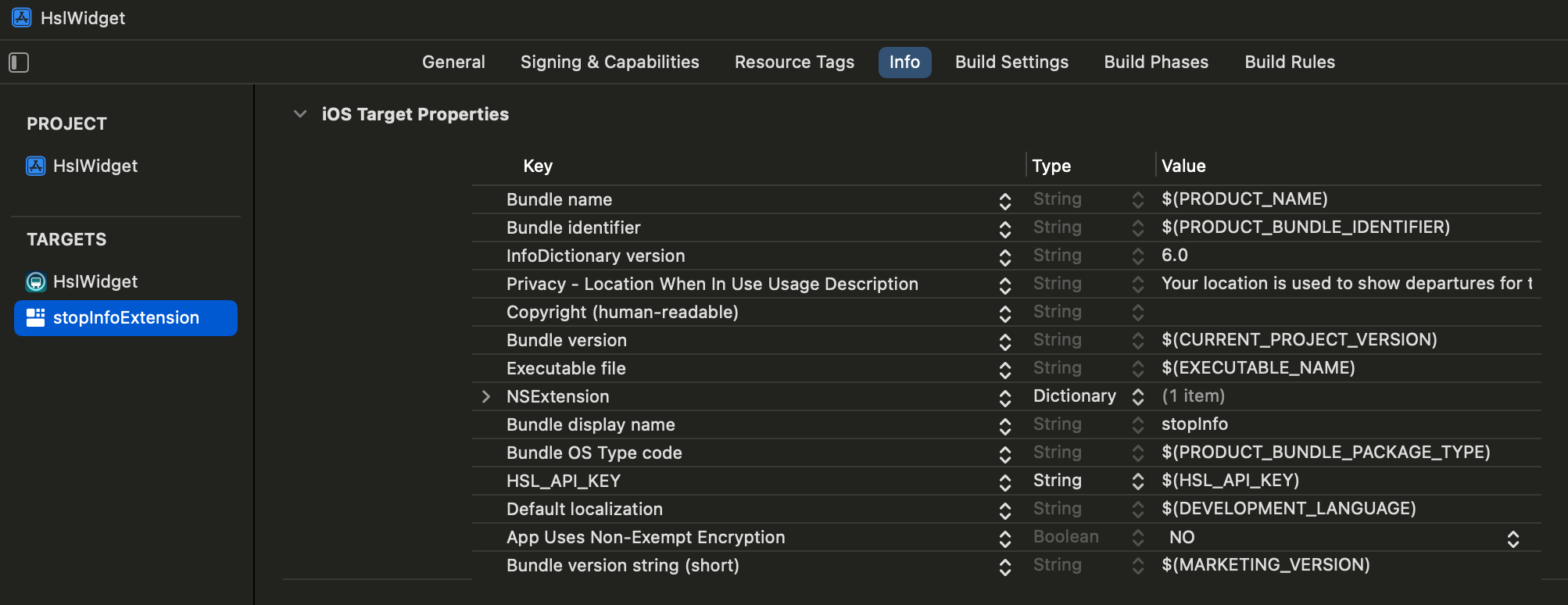Image resolution: width=1568 pixels, height=605 pixels.
Task: Click the HslWidget project icon in title bar
Action: tap(22, 18)
